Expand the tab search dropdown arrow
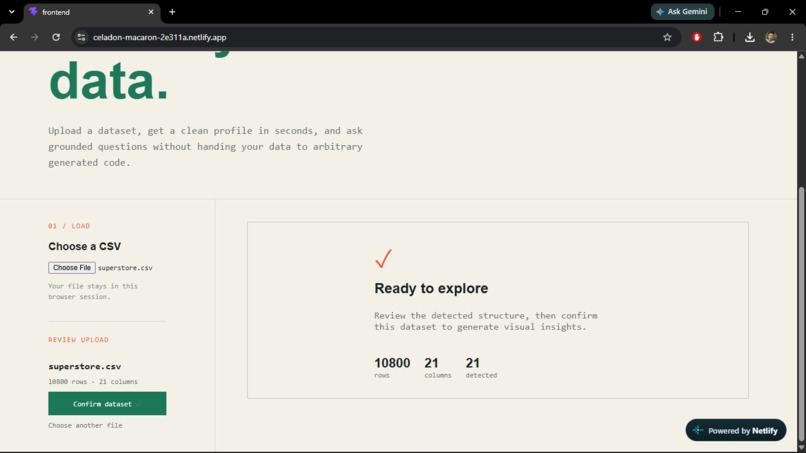Viewport: 806px width, 453px height. pos(11,12)
